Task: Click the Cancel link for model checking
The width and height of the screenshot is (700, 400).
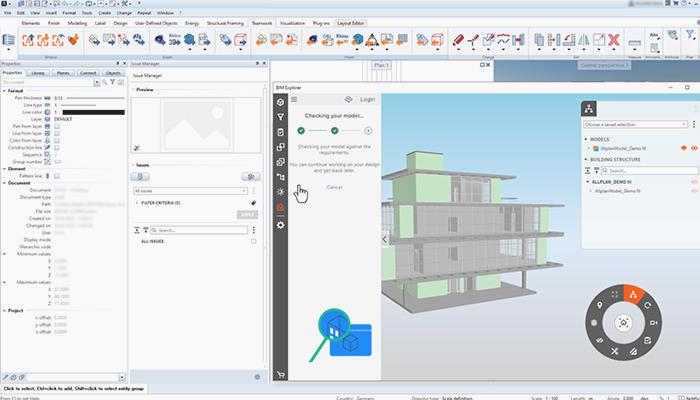Action: coord(334,187)
